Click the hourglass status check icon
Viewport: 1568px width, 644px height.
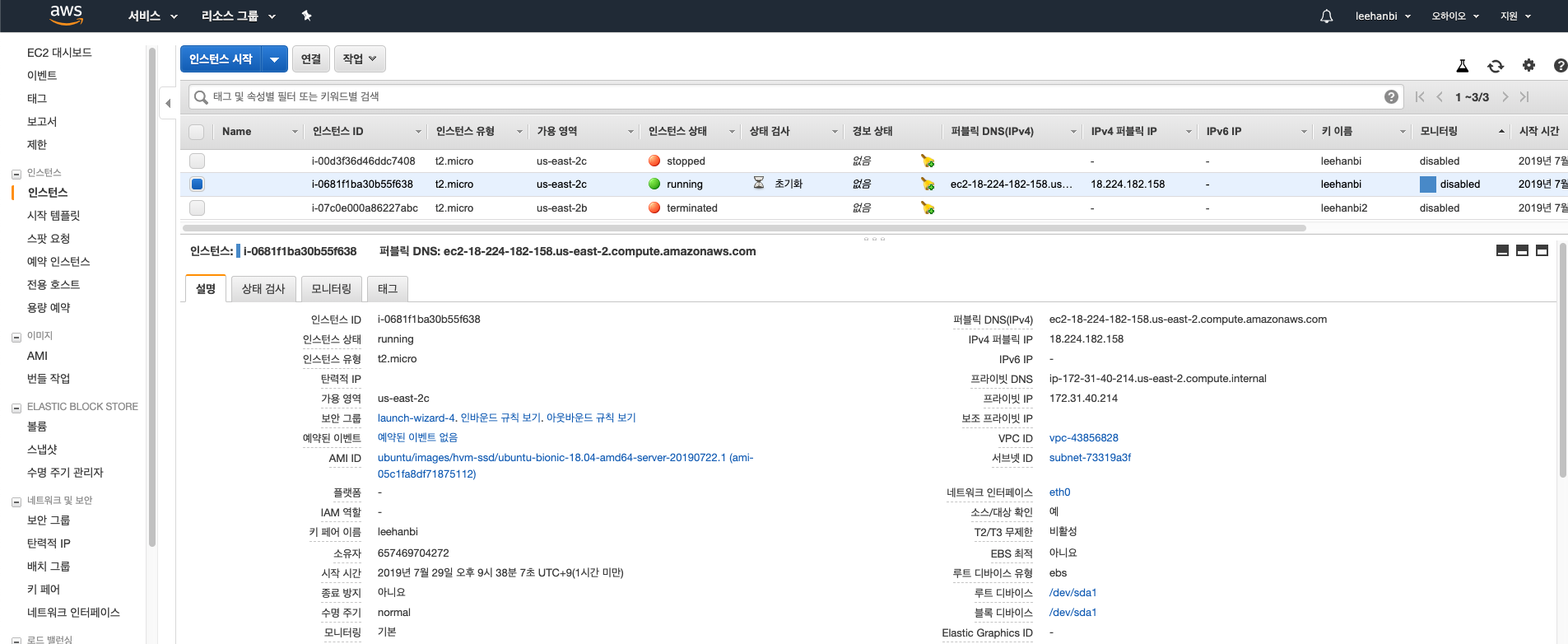[759, 183]
